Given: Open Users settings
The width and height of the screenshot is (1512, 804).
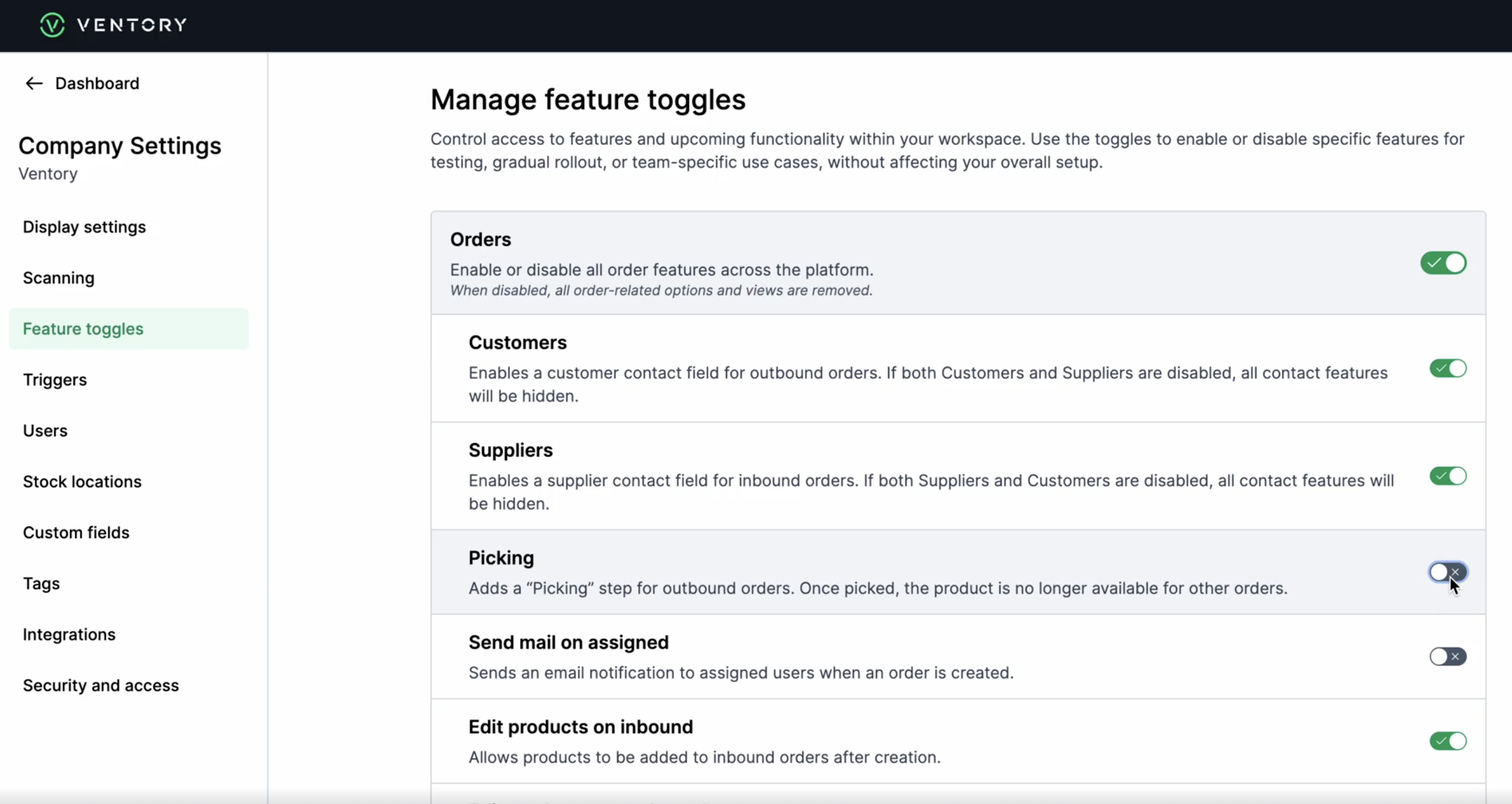Looking at the screenshot, I should tap(45, 431).
